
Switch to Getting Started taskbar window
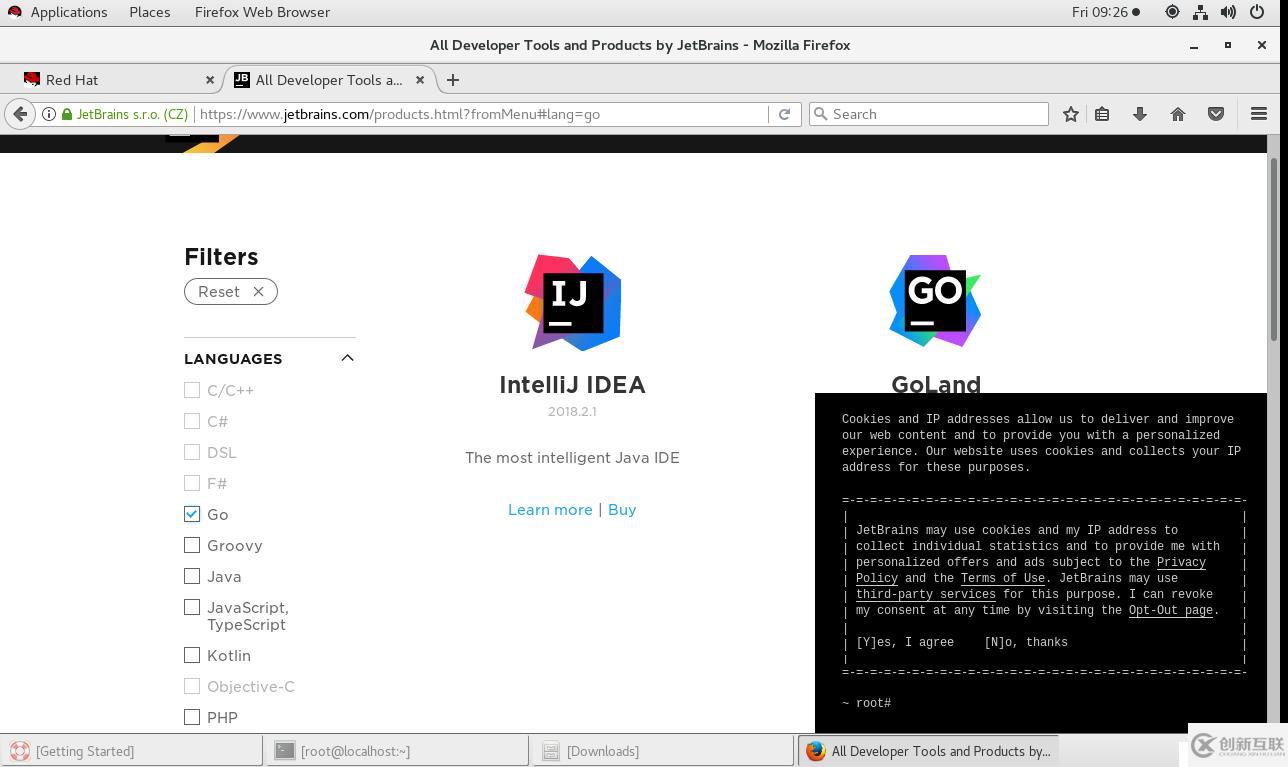tap(132, 751)
